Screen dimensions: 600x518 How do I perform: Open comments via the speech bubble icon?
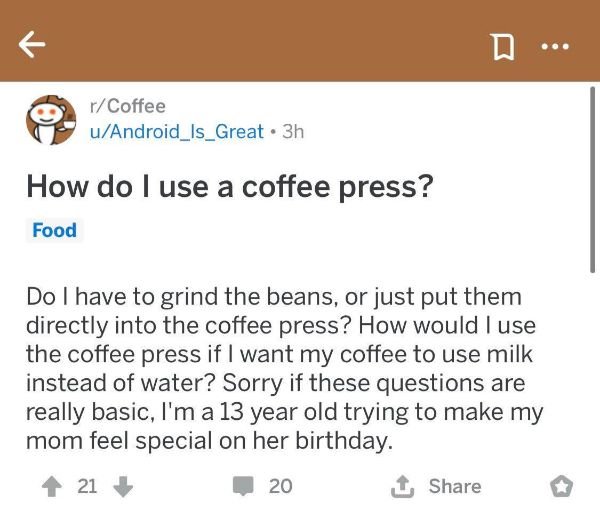(x=243, y=486)
